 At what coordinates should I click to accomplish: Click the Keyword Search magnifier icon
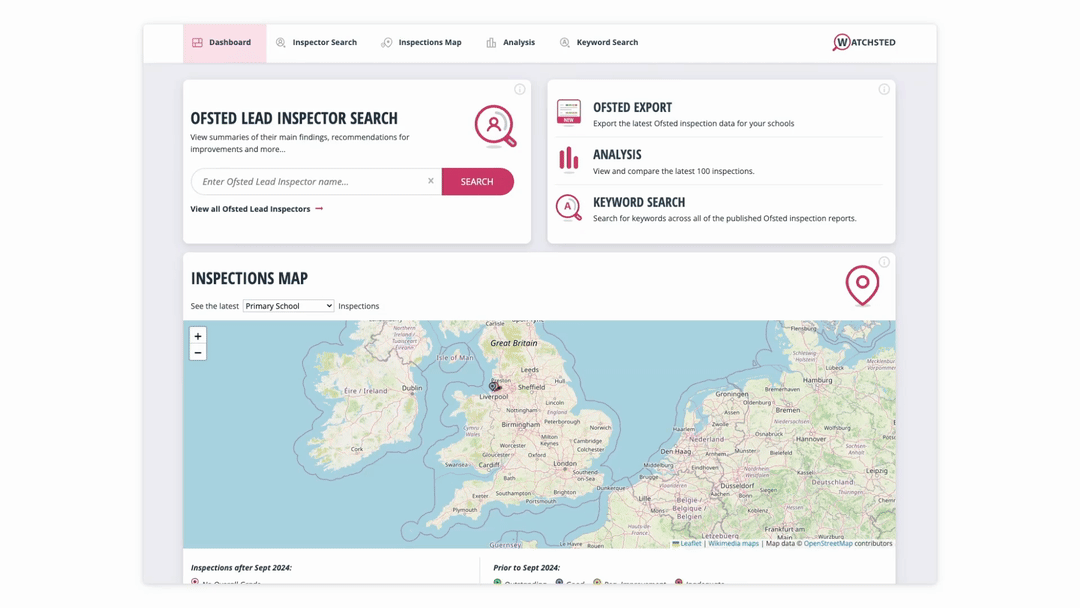click(569, 207)
